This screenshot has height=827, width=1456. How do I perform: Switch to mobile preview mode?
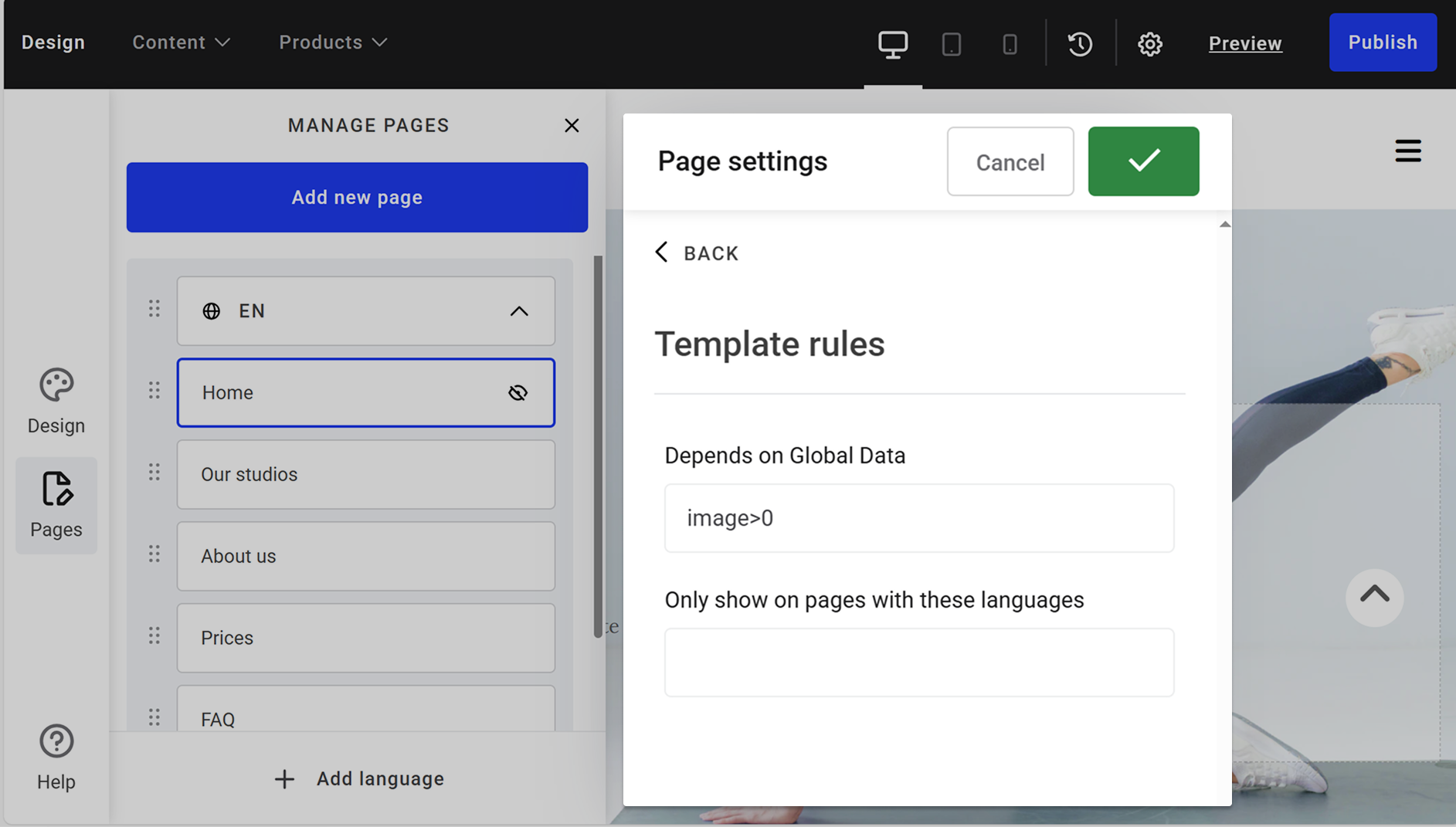tap(1010, 44)
